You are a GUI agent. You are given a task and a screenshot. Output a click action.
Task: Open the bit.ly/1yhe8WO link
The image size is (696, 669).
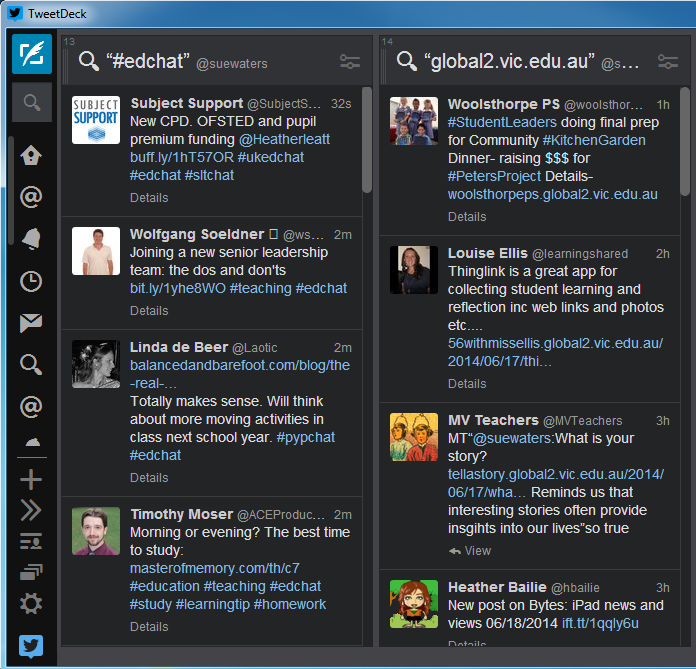click(178, 288)
